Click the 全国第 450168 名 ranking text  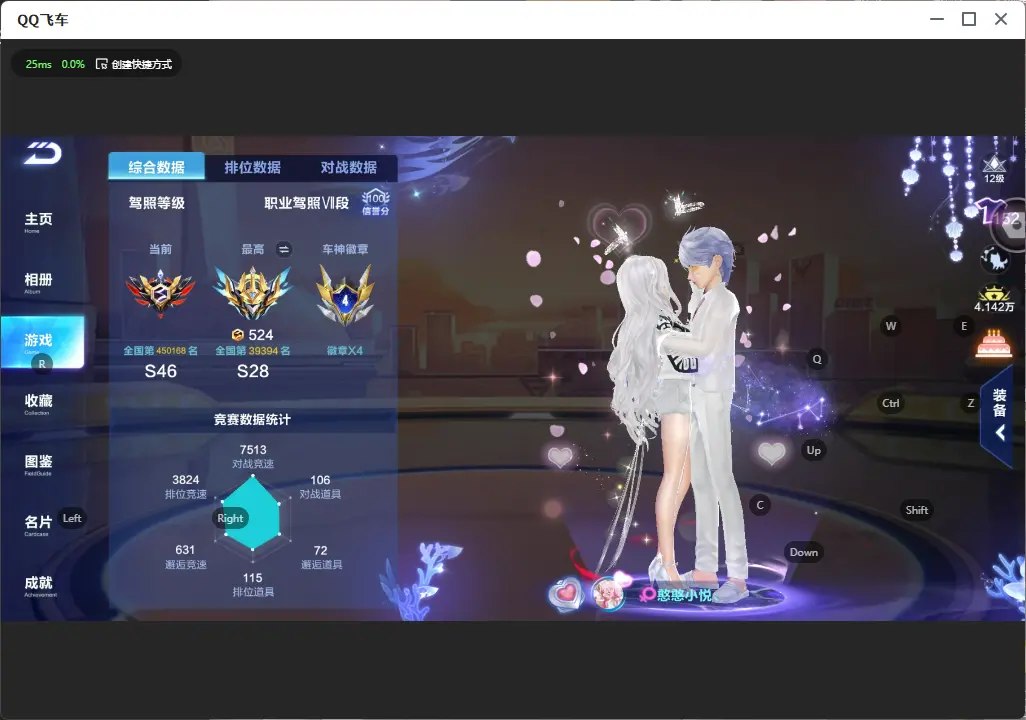coord(160,351)
